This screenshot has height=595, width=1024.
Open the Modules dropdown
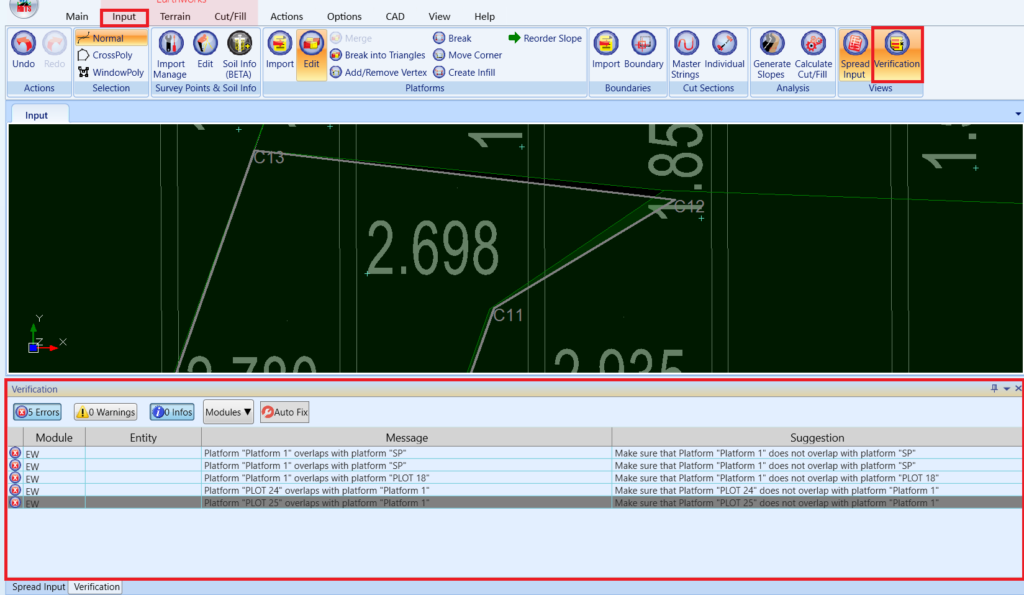coord(228,412)
